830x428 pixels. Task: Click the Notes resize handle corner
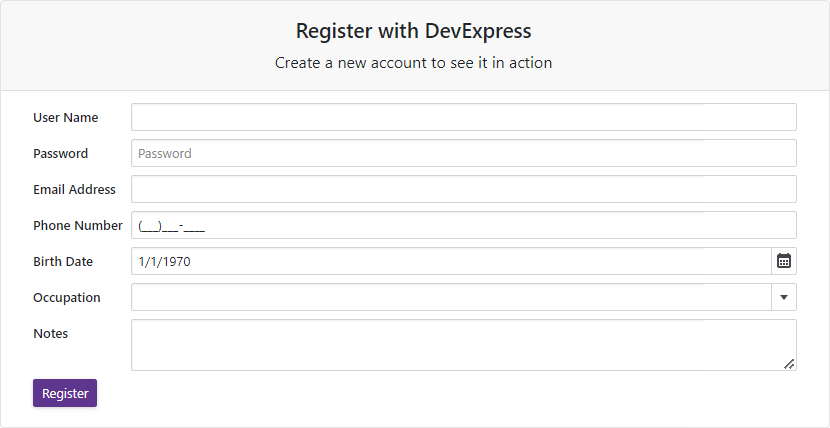pos(789,364)
